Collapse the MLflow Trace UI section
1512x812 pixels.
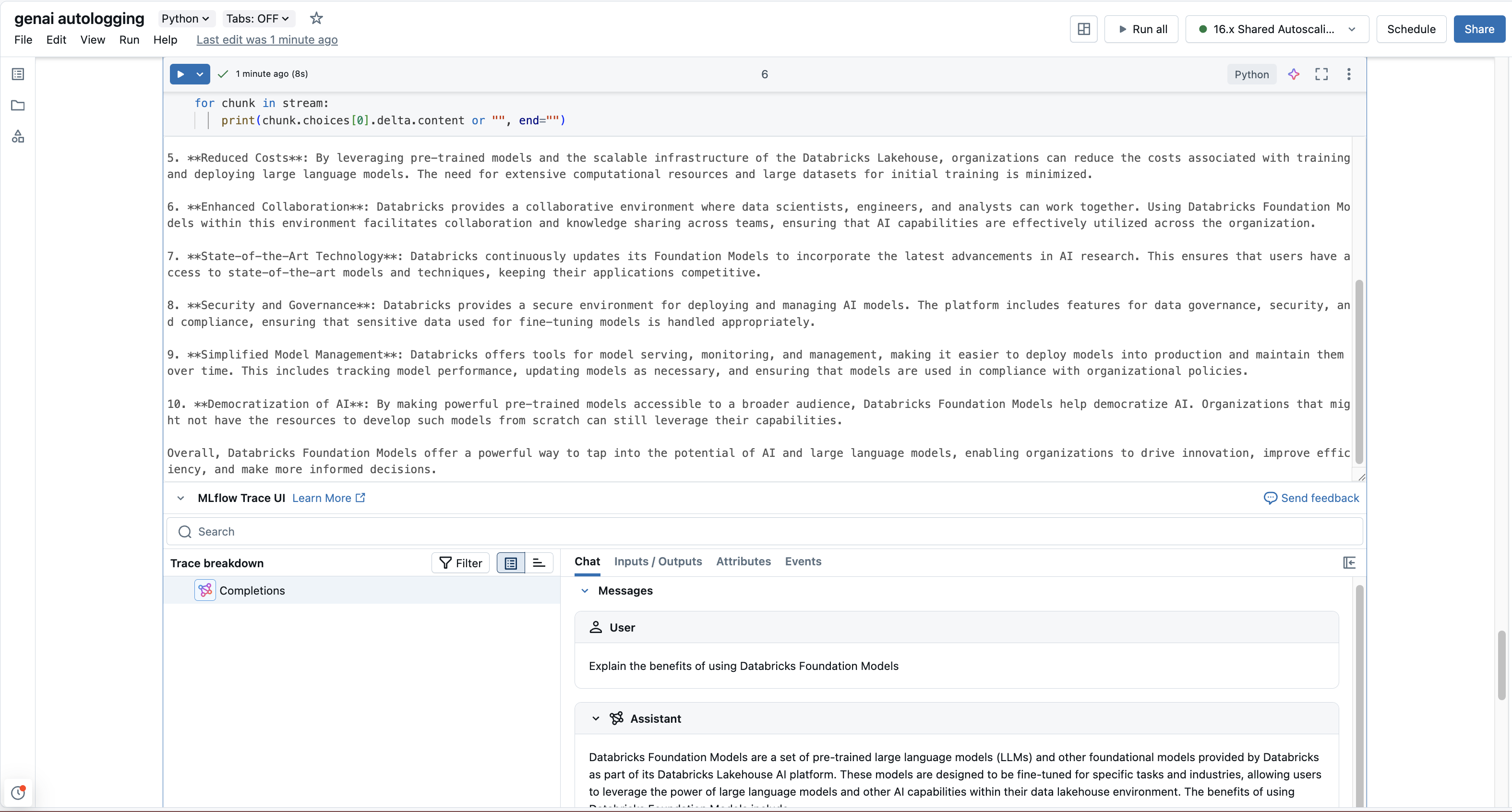pos(181,498)
